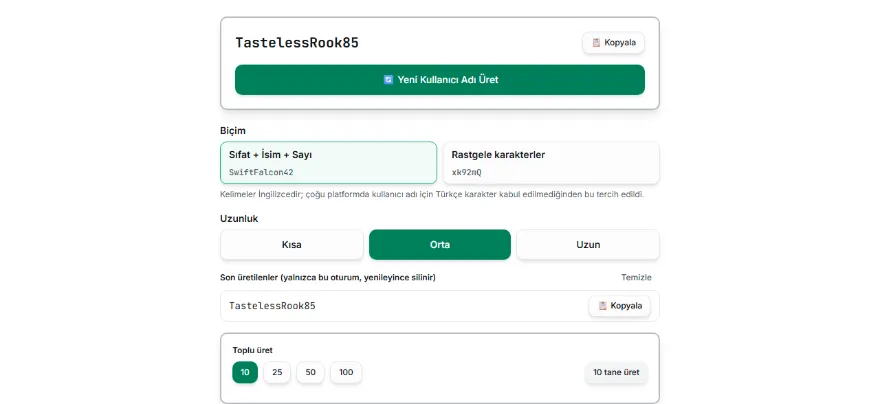The width and height of the screenshot is (880, 404).
Task: Choose the Rastgele karakterler format option
Action: [551, 163]
